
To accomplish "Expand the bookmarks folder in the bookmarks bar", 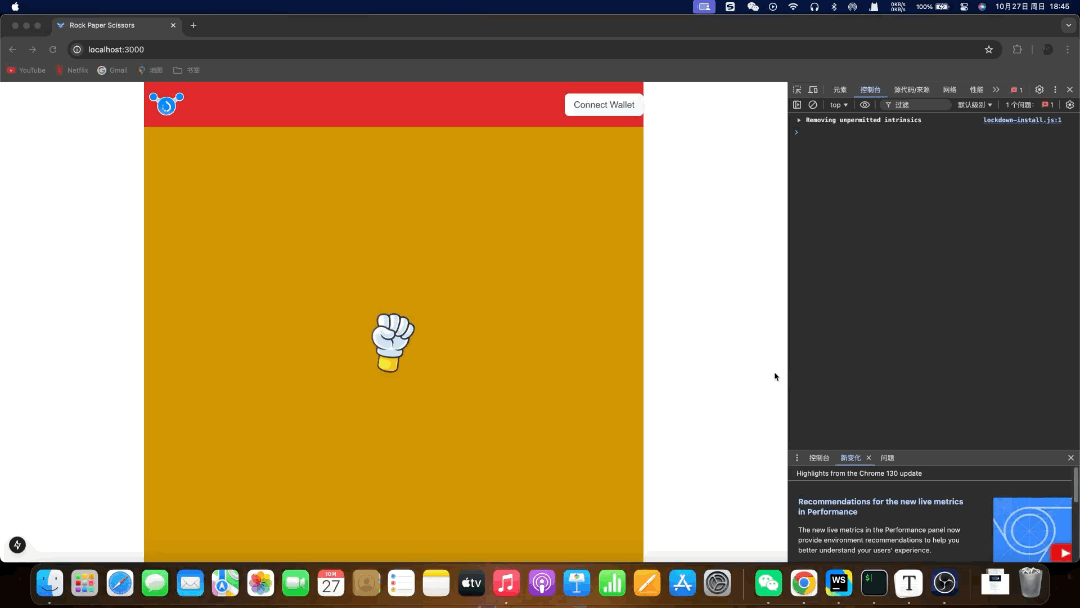I will [186, 70].
